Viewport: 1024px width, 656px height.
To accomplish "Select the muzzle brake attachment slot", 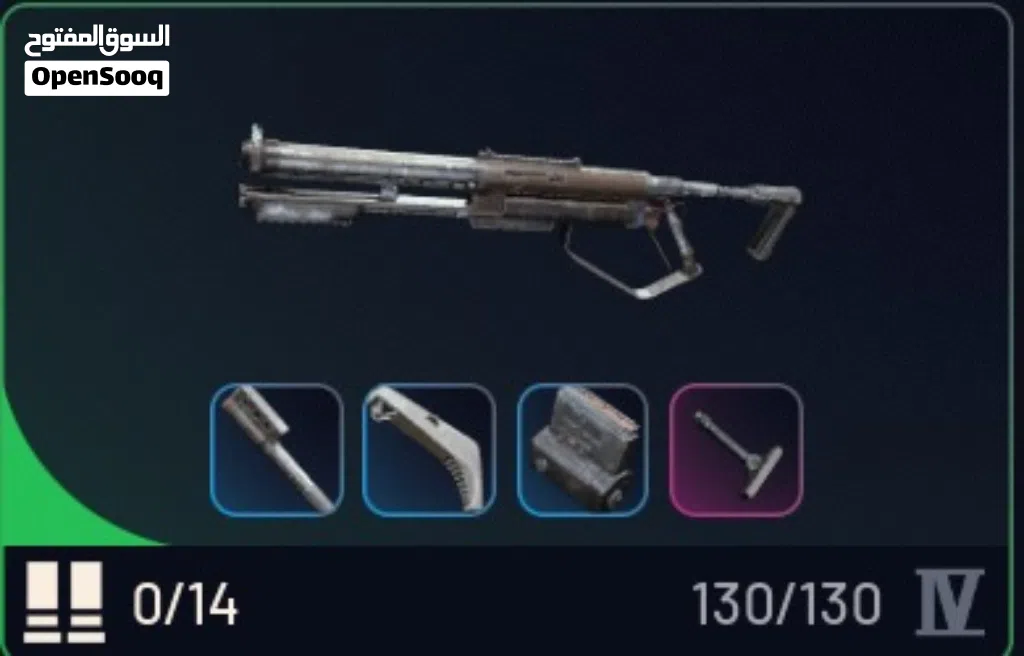I will [x=277, y=450].
